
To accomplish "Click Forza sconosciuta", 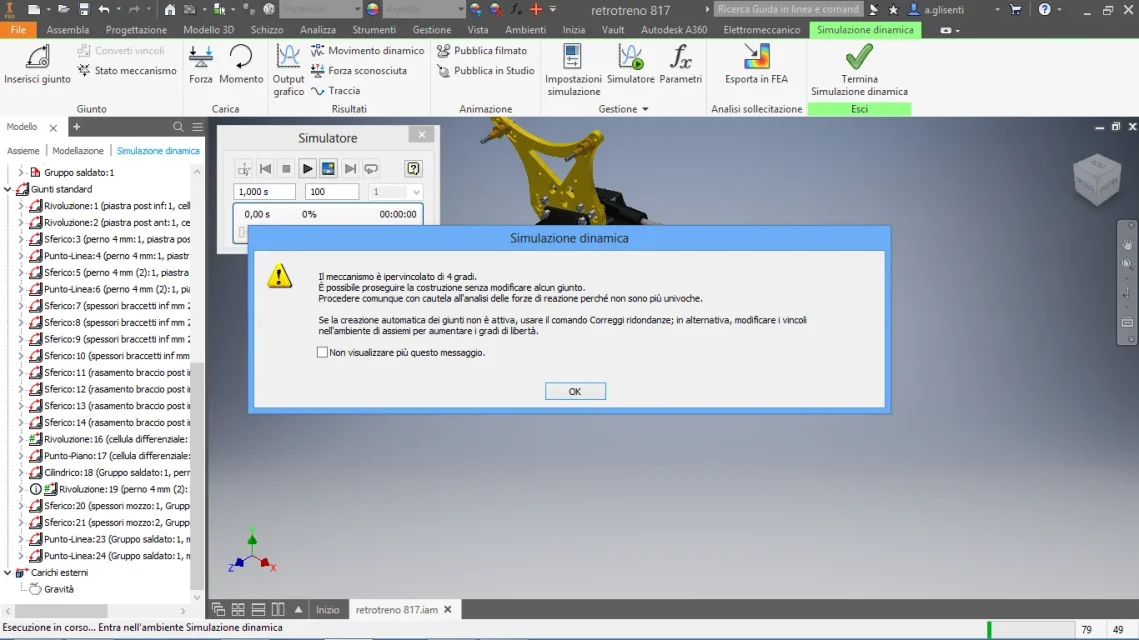I will pos(359,70).
